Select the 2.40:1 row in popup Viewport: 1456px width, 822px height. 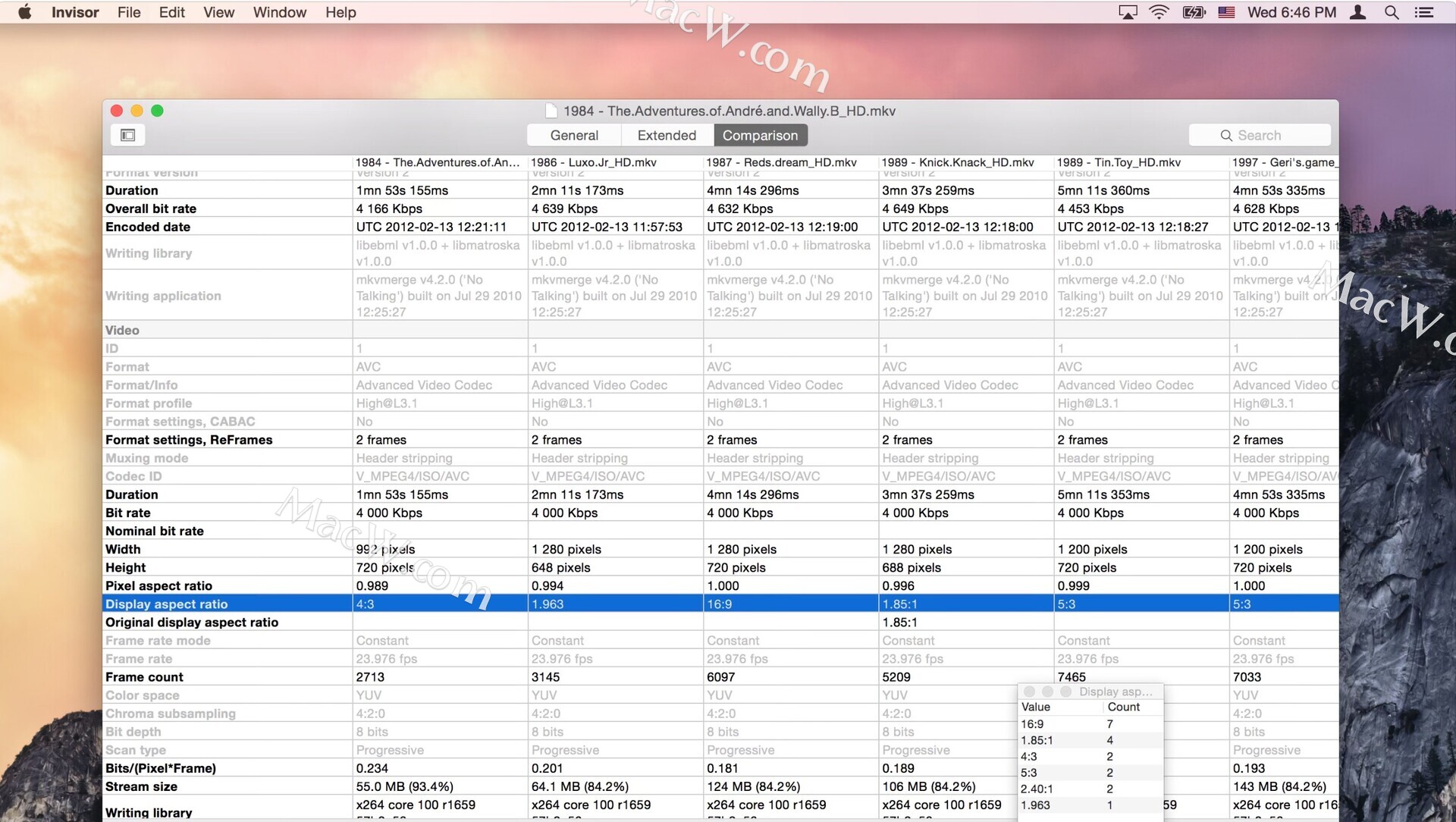click(1090, 789)
